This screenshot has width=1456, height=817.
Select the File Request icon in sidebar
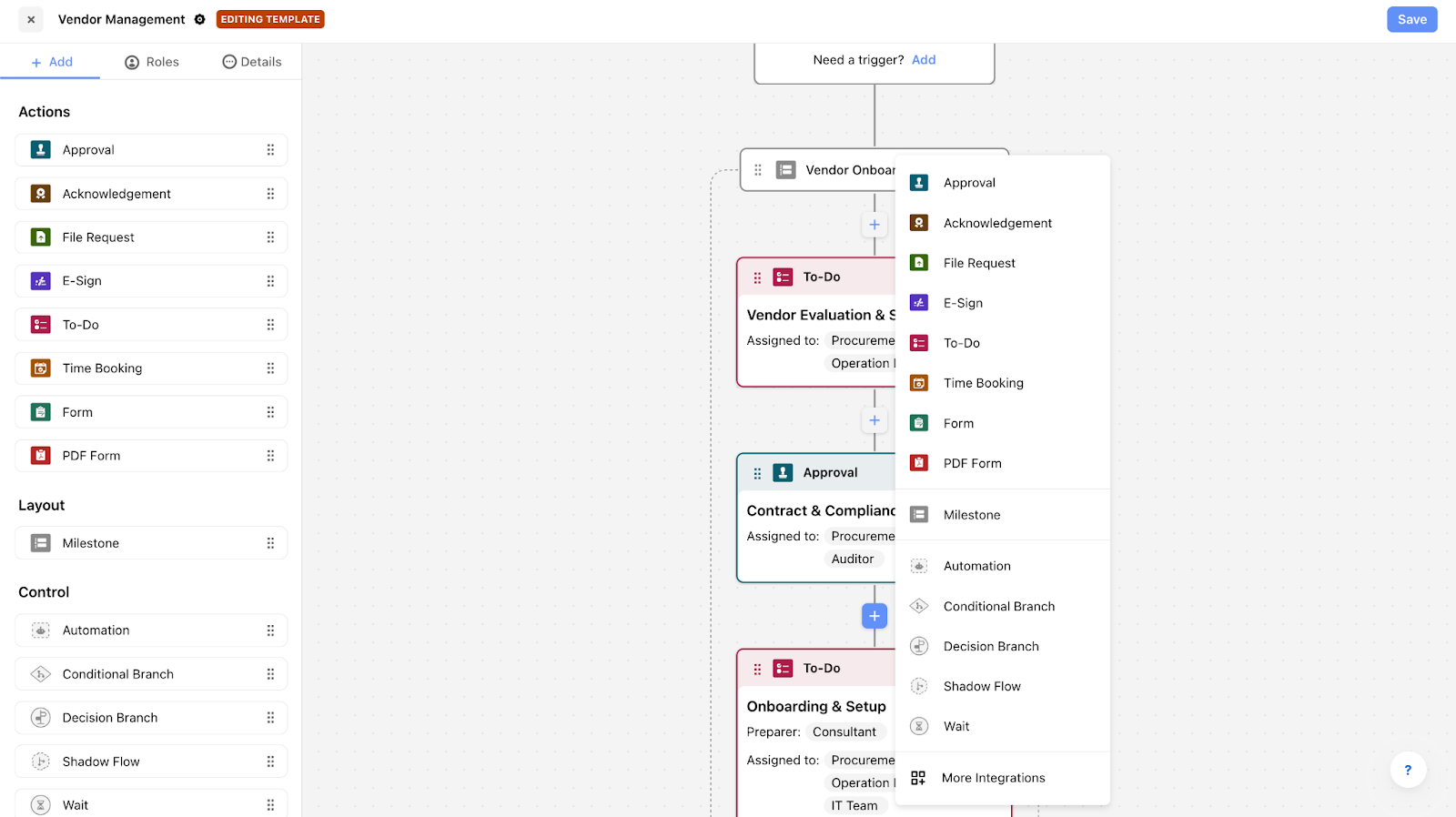tap(41, 237)
